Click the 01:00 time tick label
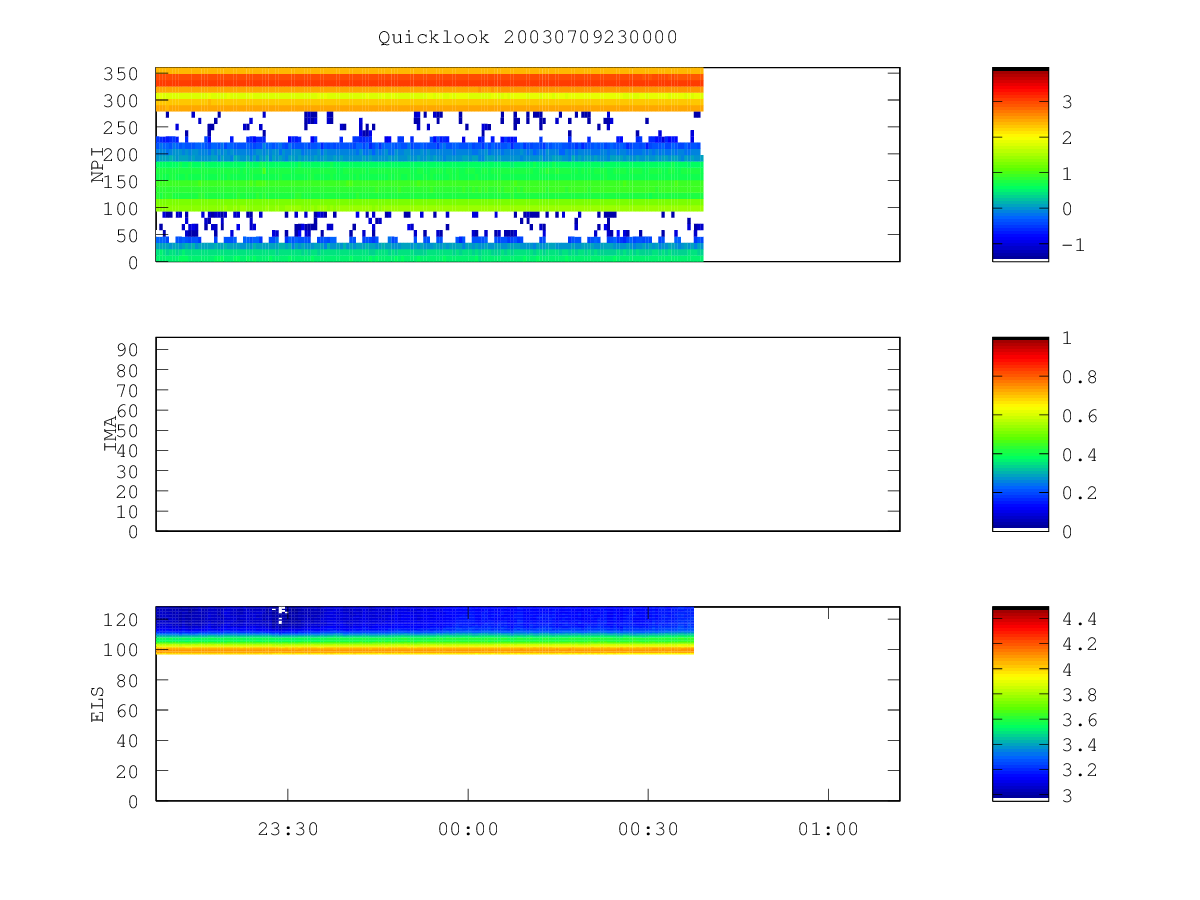This screenshot has height=900, width=1200. click(828, 829)
